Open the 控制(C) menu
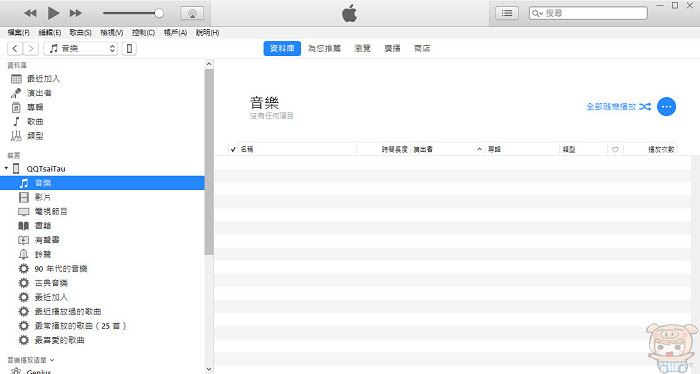700x374 pixels. 143,33
